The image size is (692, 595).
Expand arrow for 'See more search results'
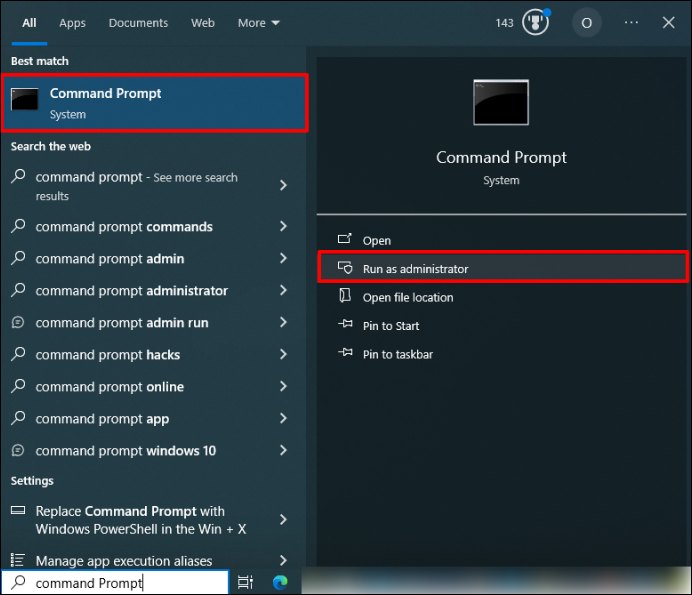(283, 185)
